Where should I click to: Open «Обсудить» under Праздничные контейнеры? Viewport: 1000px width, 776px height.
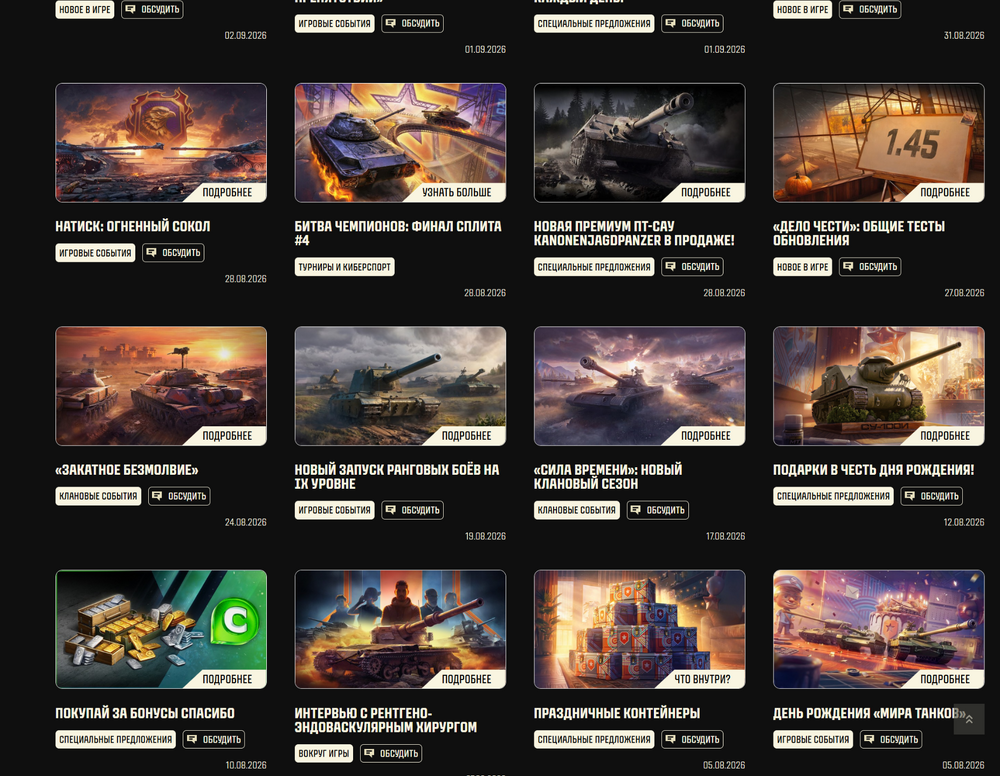pyautogui.click(x=693, y=740)
